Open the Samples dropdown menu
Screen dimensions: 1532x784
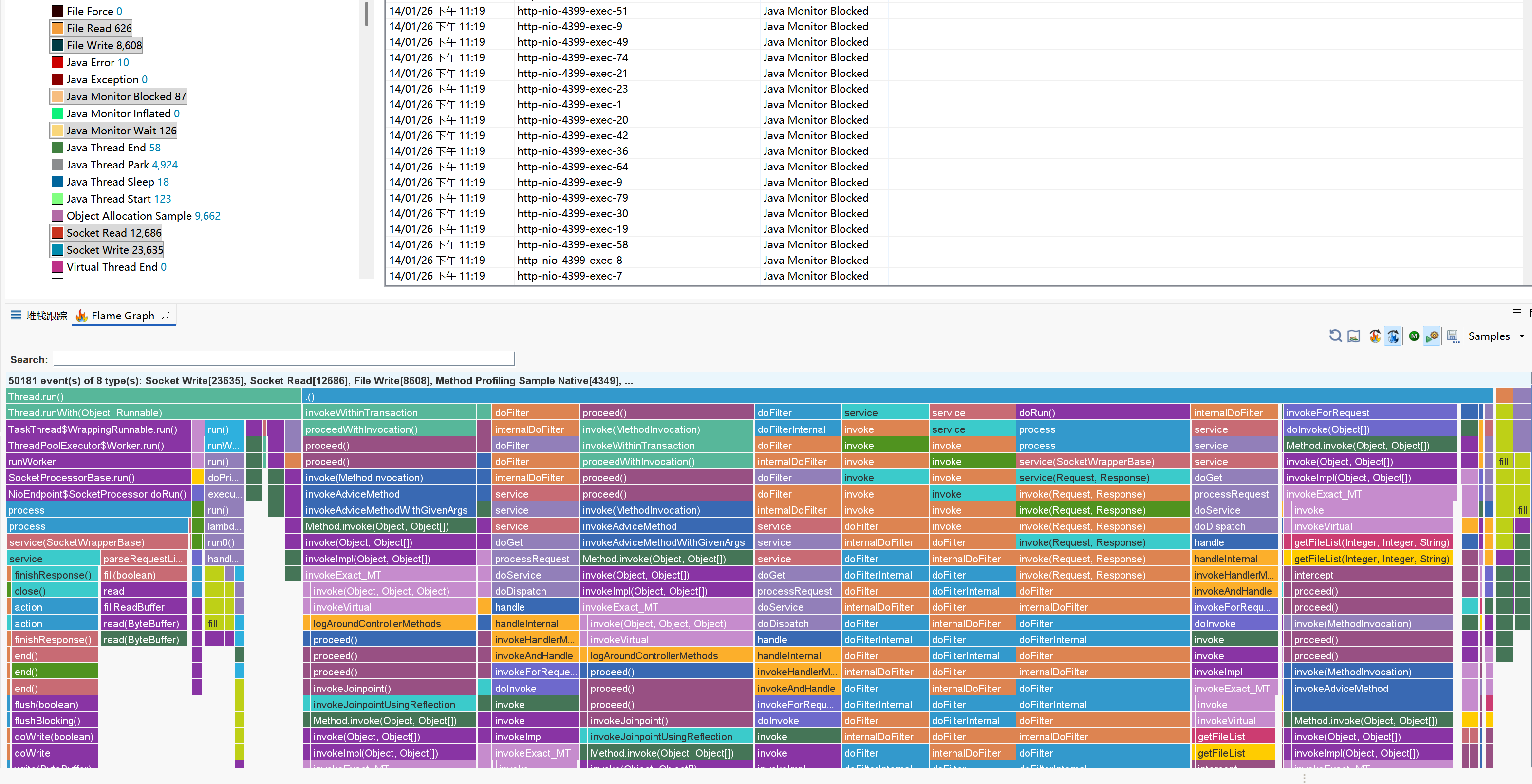(x=1522, y=336)
